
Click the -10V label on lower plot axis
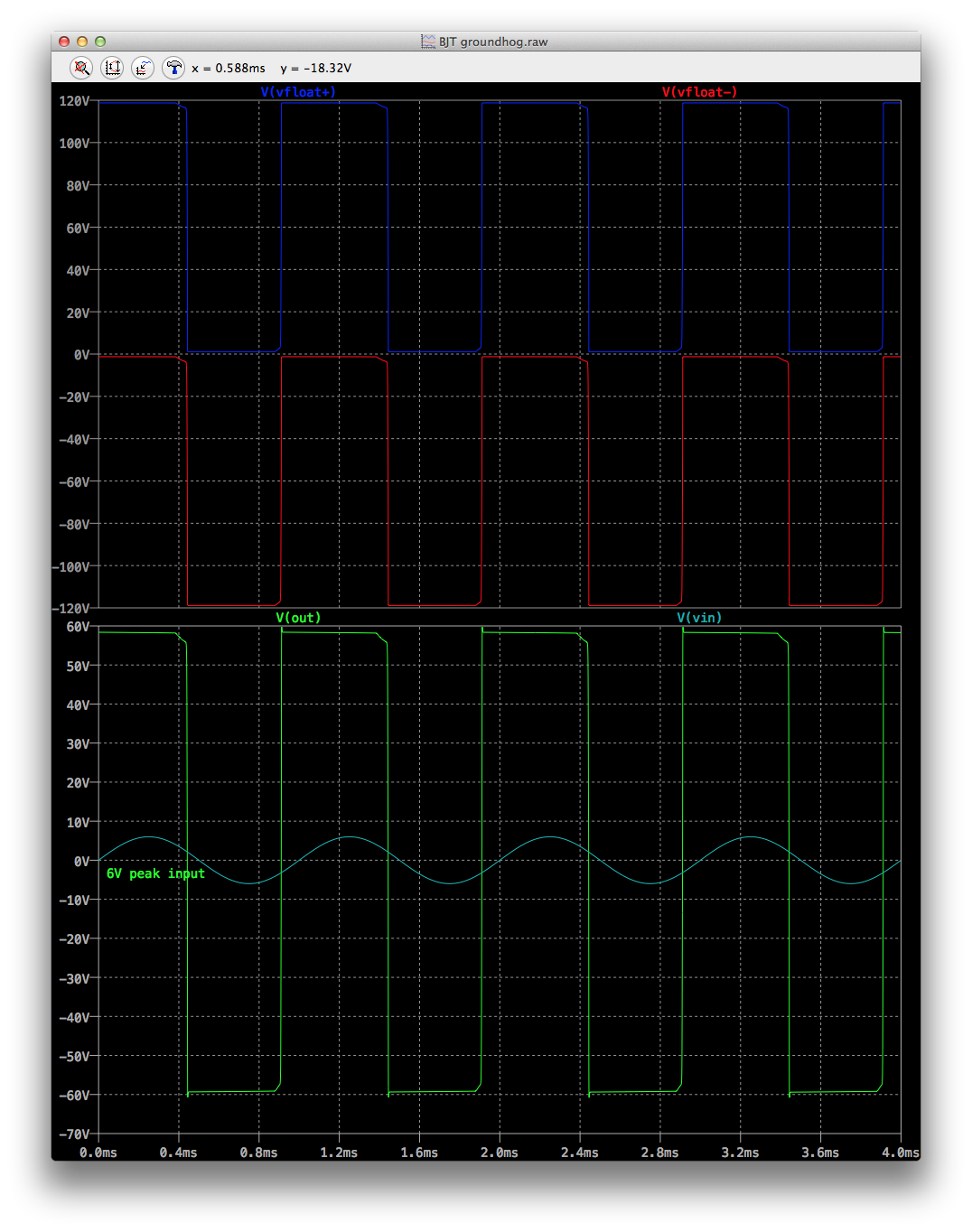pos(74,901)
